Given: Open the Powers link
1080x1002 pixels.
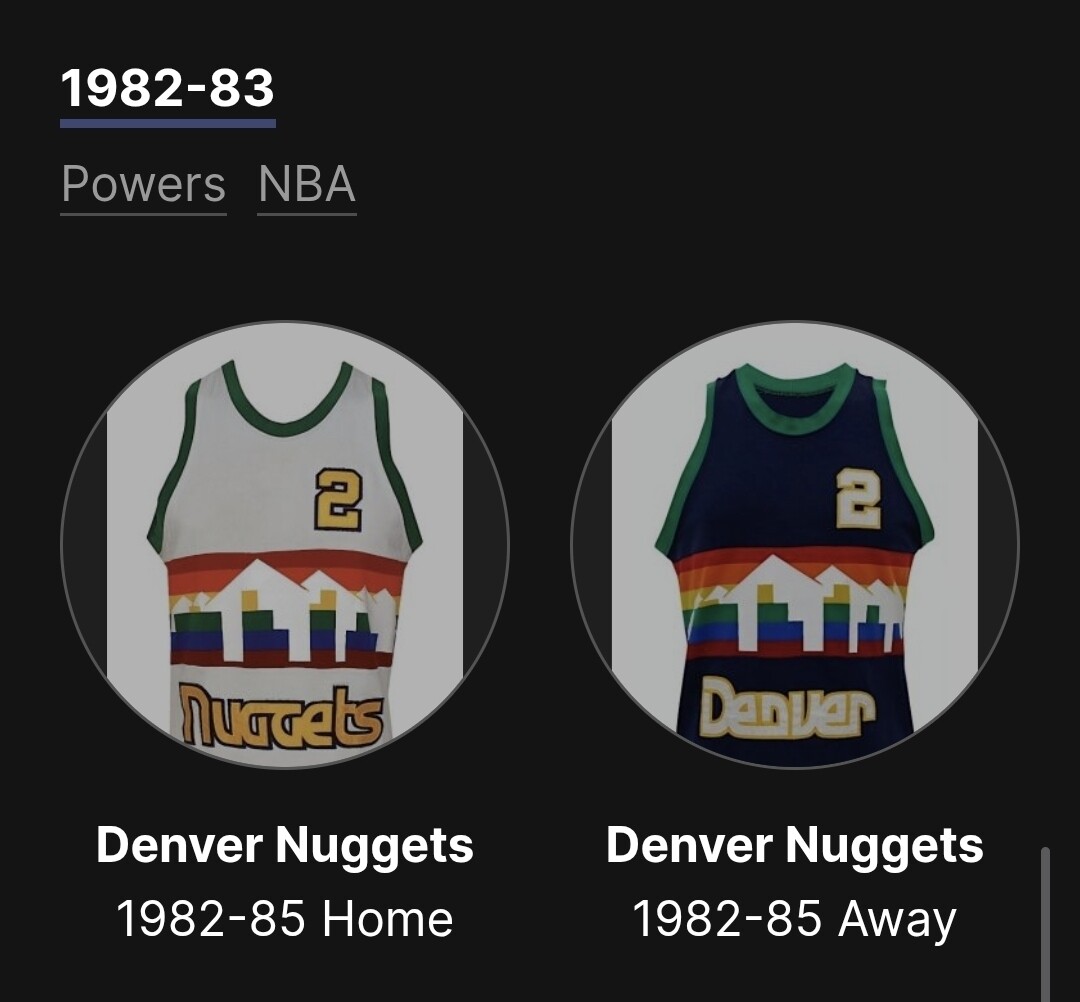Looking at the screenshot, I should (143, 184).
